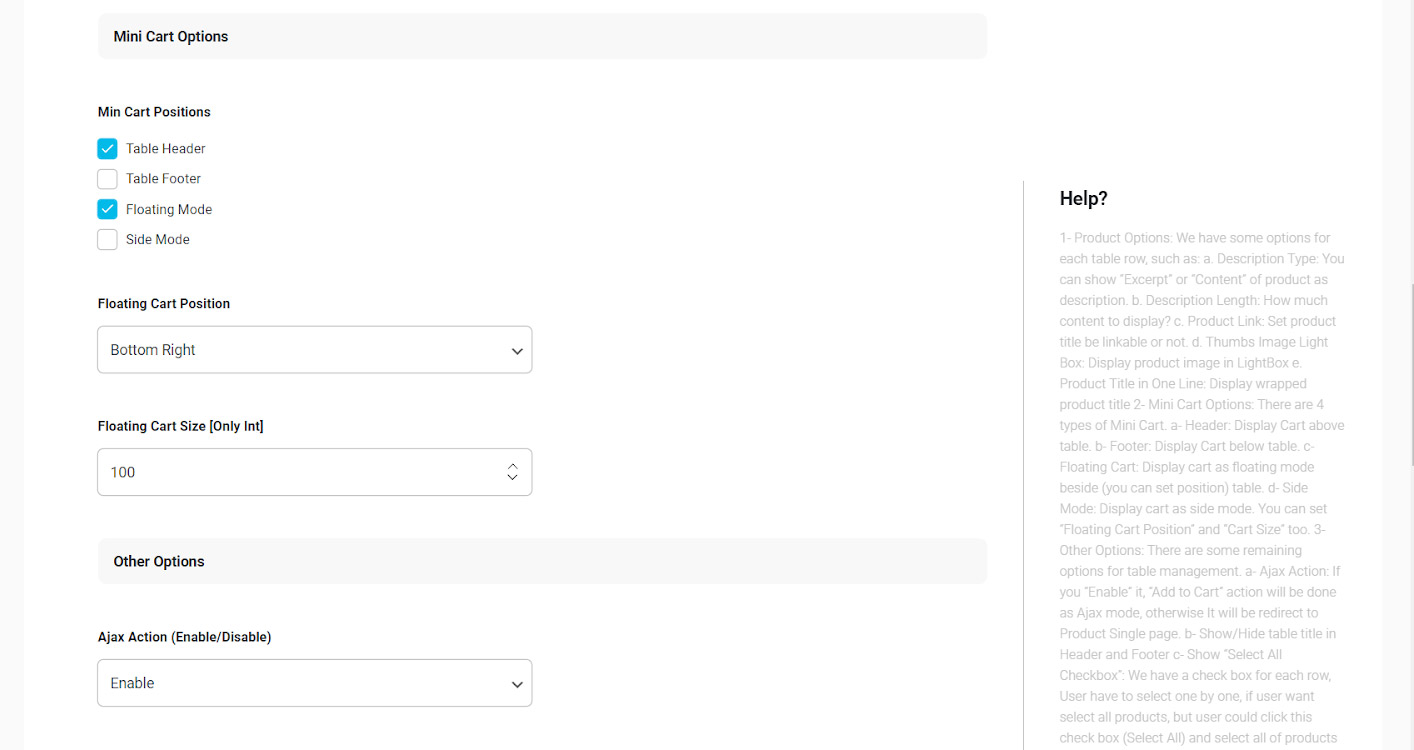1414x750 pixels.
Task: Click the "Min Cart Positions" field label
Action: [x=154, y=112]
